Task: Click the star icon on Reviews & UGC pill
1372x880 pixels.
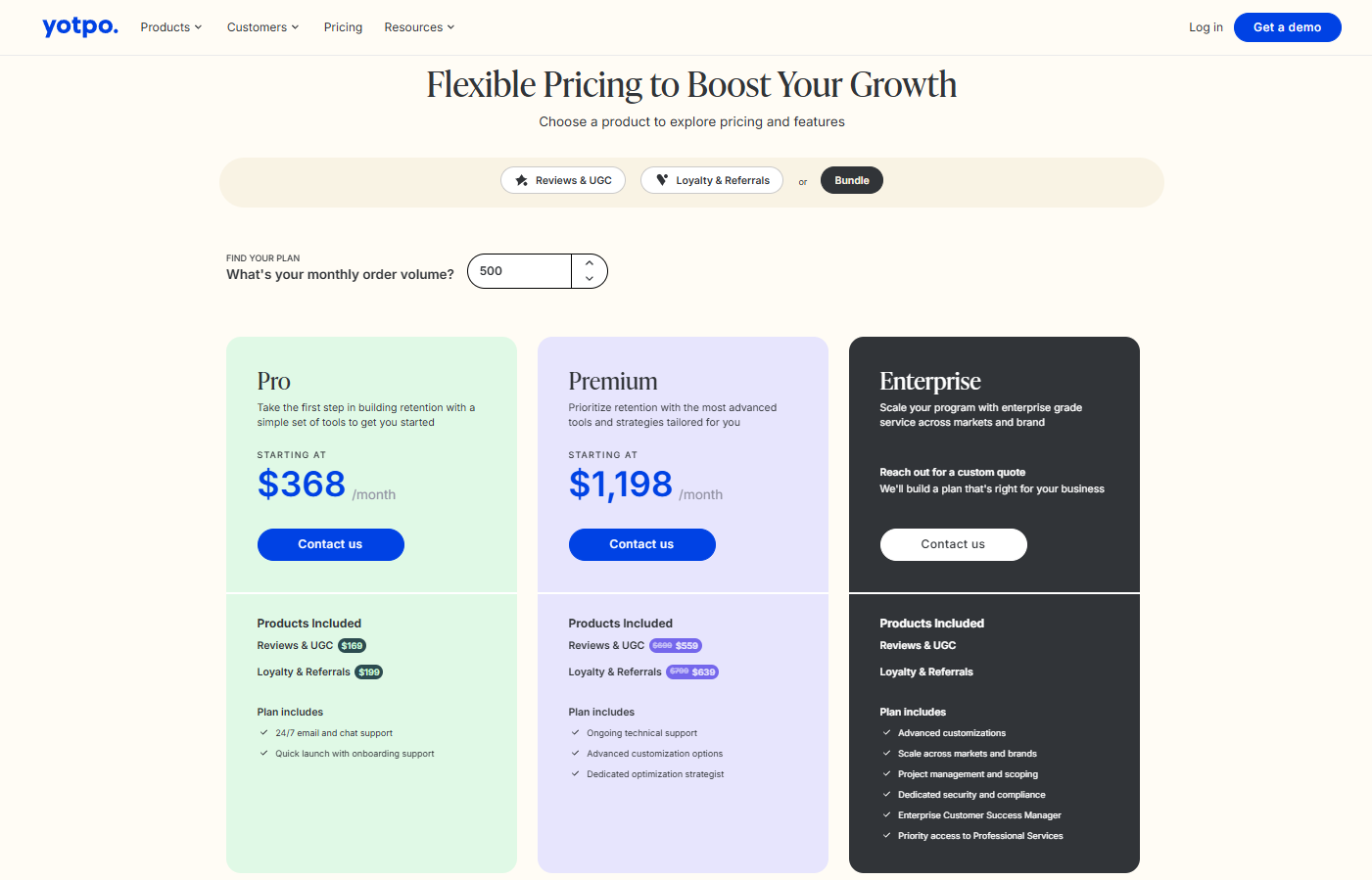Action: point(519,180)
